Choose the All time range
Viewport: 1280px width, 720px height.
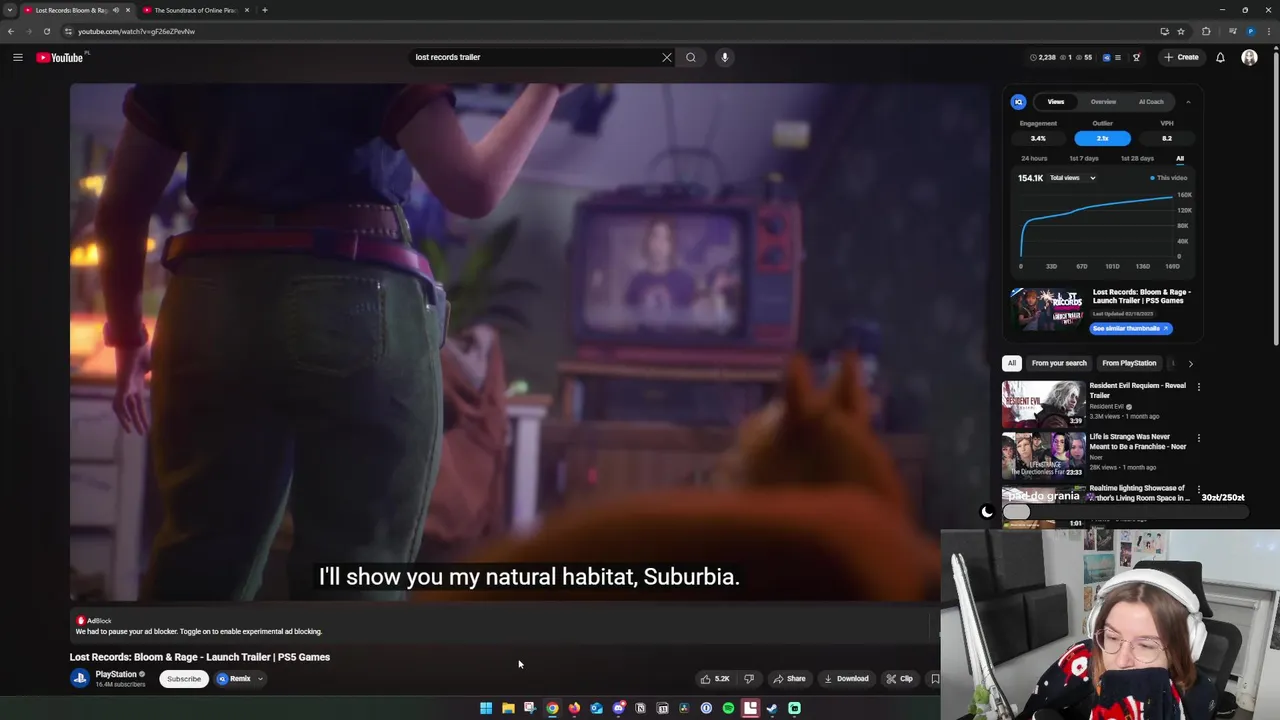click(1180, 158)
